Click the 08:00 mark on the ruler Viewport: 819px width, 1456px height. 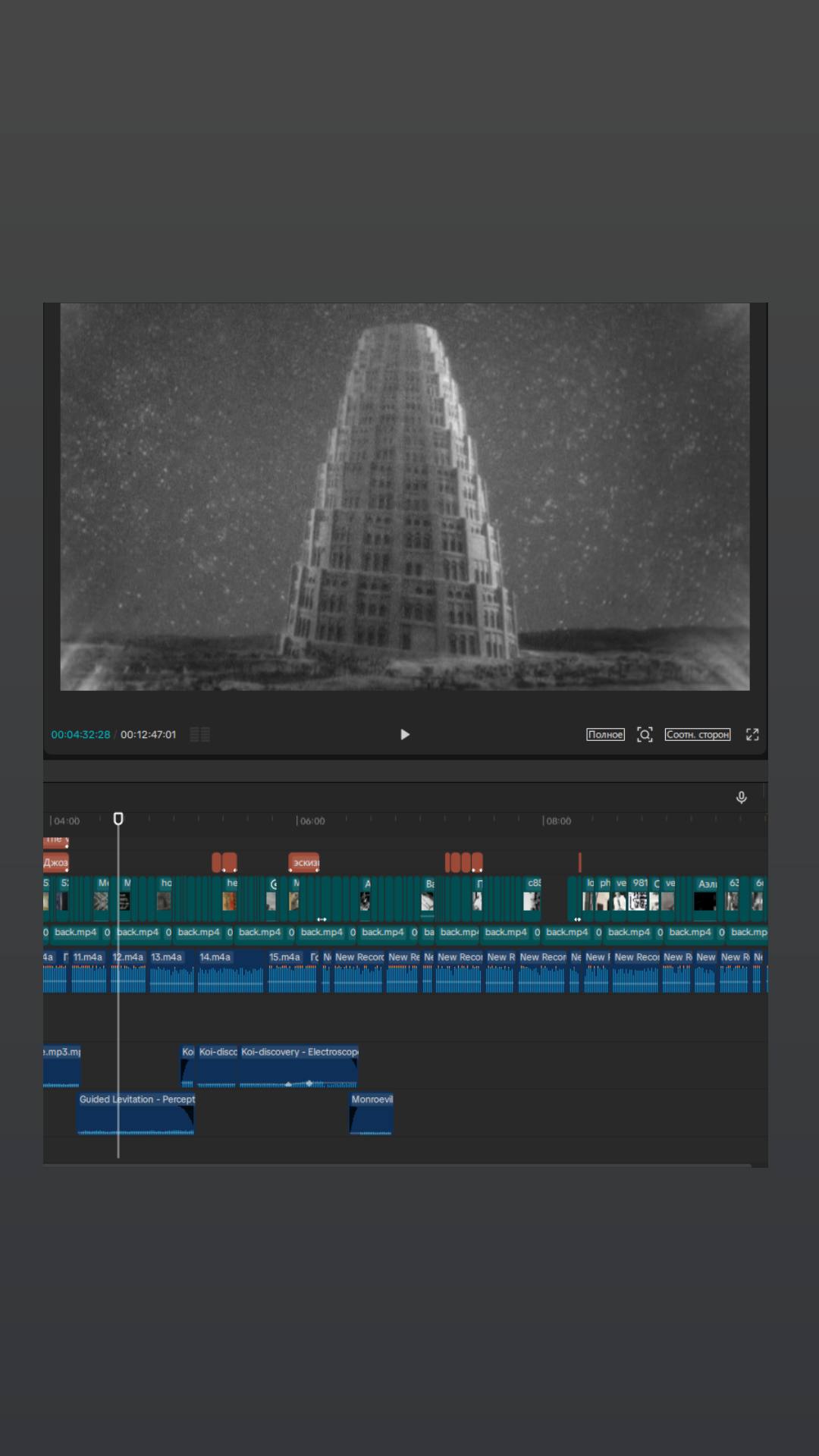coord(558,821)
